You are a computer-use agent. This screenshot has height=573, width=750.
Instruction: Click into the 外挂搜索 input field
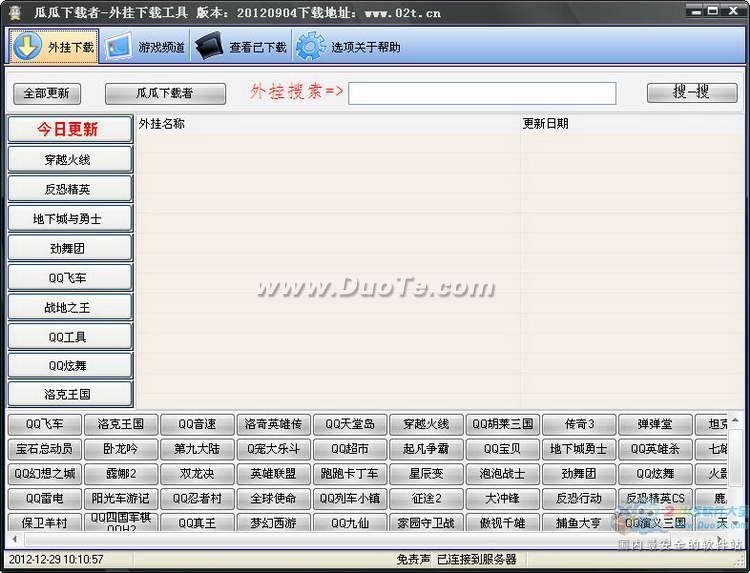[482, 93]
